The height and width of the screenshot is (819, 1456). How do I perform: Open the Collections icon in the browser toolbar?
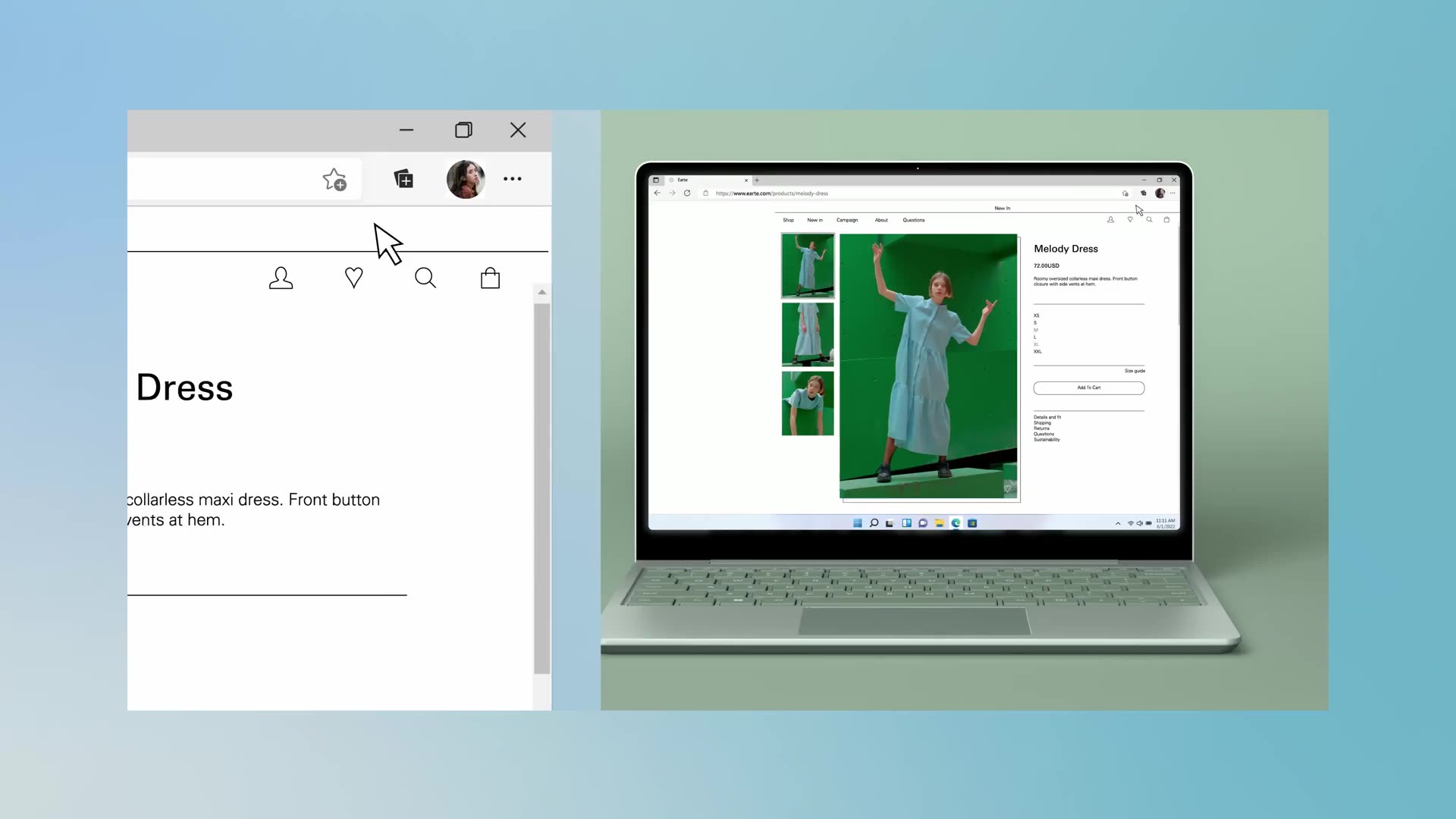pos(403,179)
